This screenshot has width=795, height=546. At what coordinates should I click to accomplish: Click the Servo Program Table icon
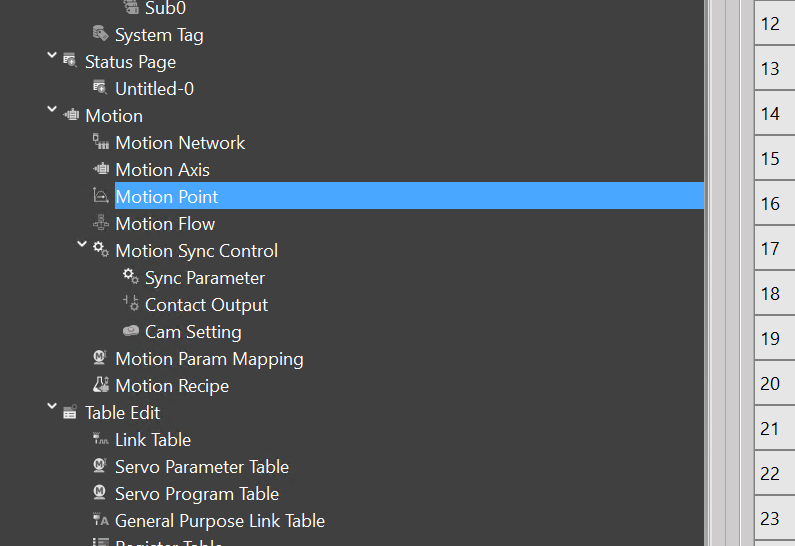(100, 493)
